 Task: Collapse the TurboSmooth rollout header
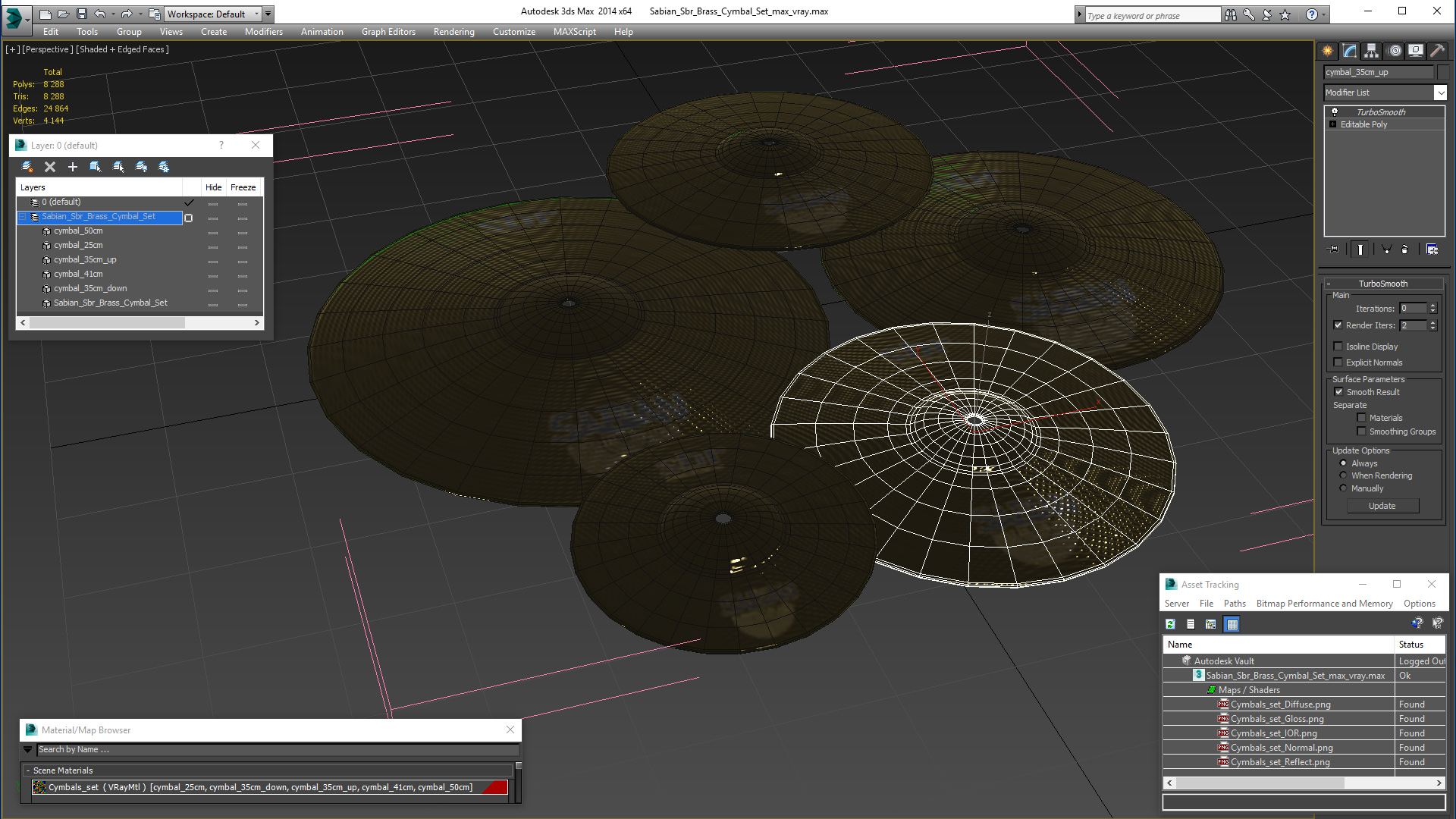pyautogui.click(x=1383, y=284)
